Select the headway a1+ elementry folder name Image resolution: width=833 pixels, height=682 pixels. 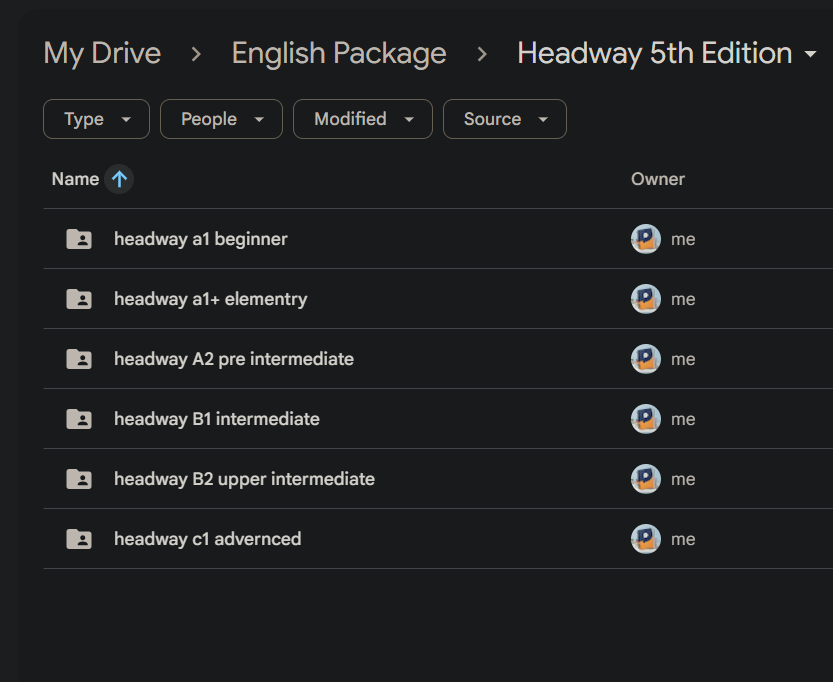(x=210, y=299)
